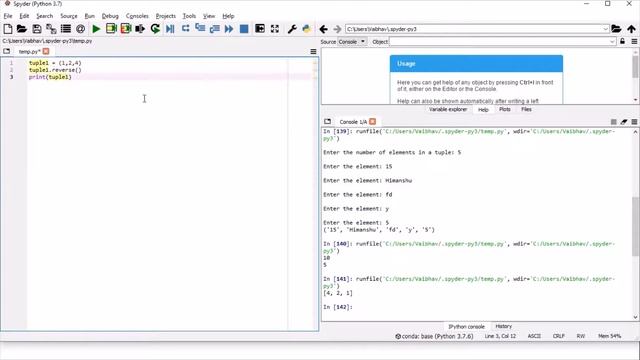
Task: Go back with the left arrow
Action: click(x=324, y=29)
